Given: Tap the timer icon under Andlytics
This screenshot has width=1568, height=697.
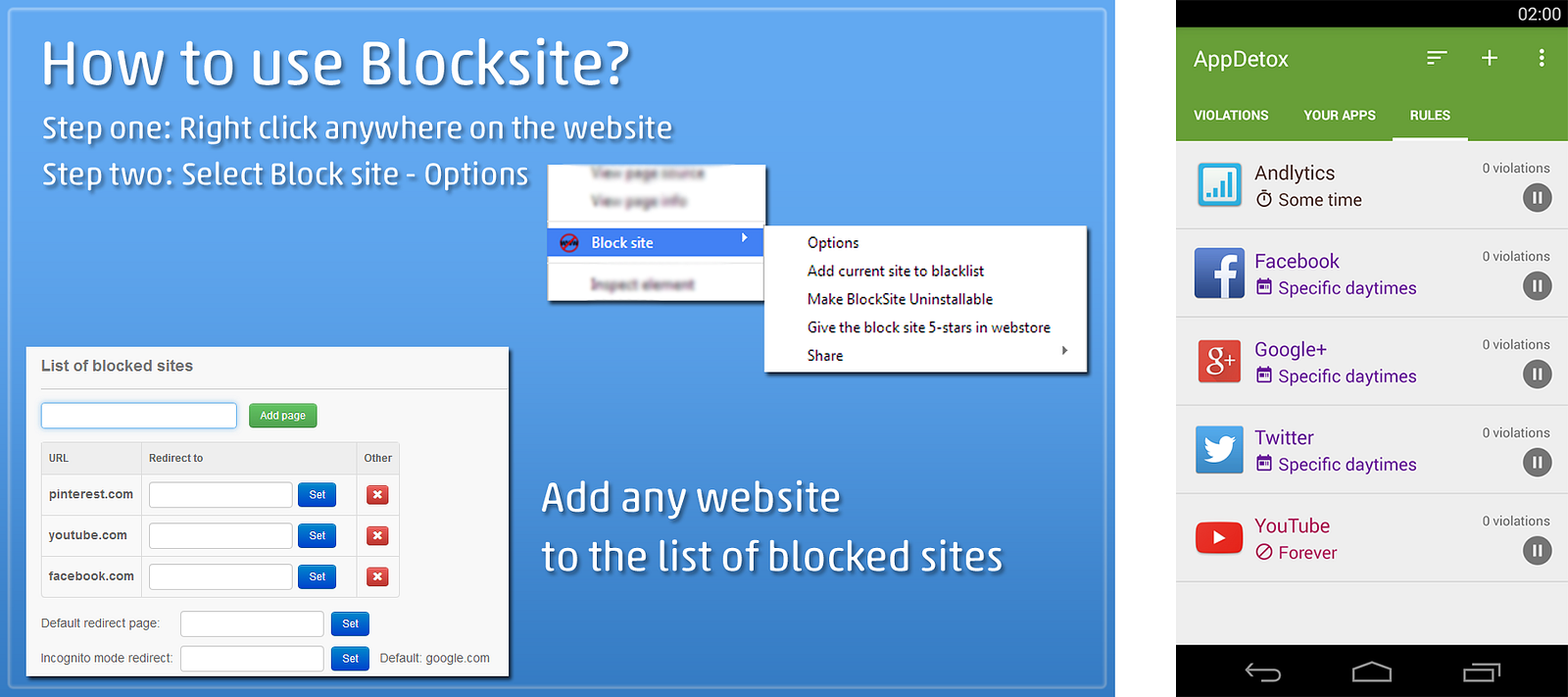Looking at the screenshot, I should (1264, 199).
